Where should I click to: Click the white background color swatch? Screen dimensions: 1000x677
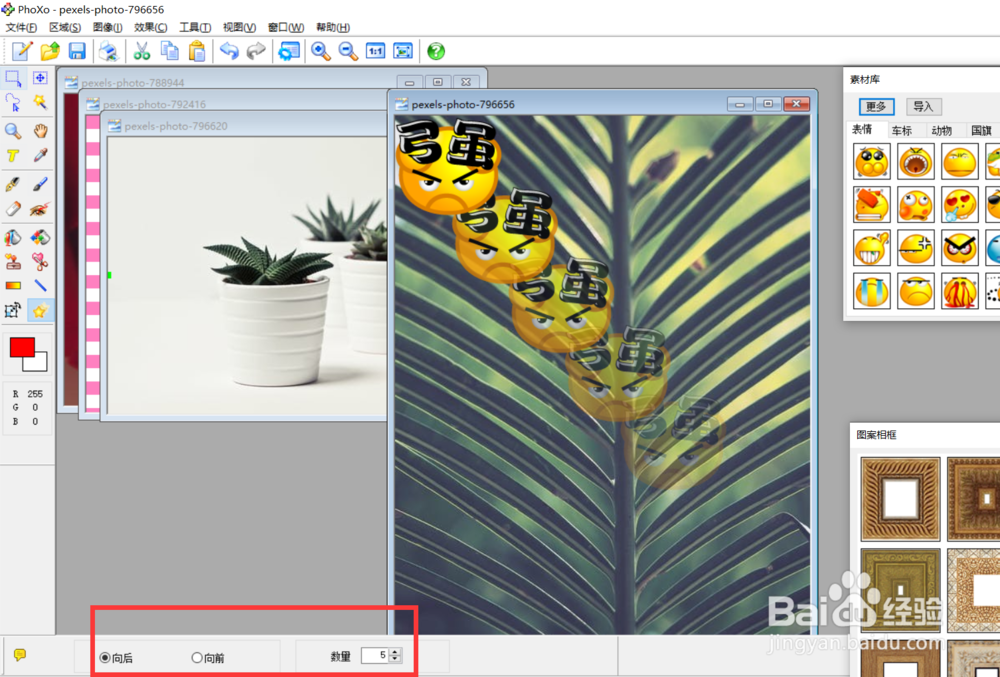[x=40, y=363]
